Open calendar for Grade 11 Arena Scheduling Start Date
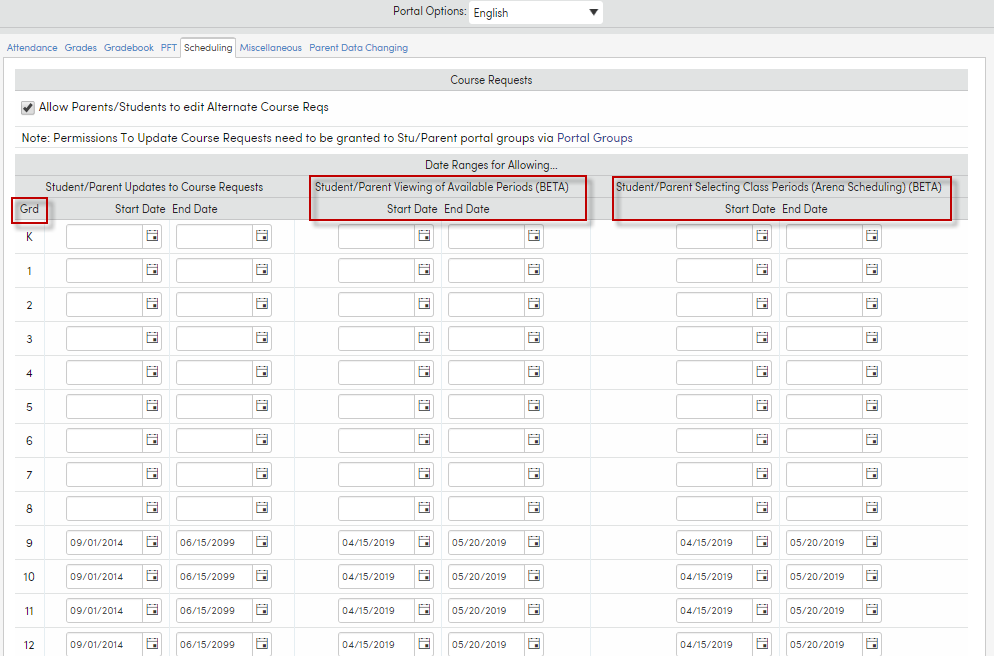The height and width of the screenshot is (656, 994). point(761,610)
